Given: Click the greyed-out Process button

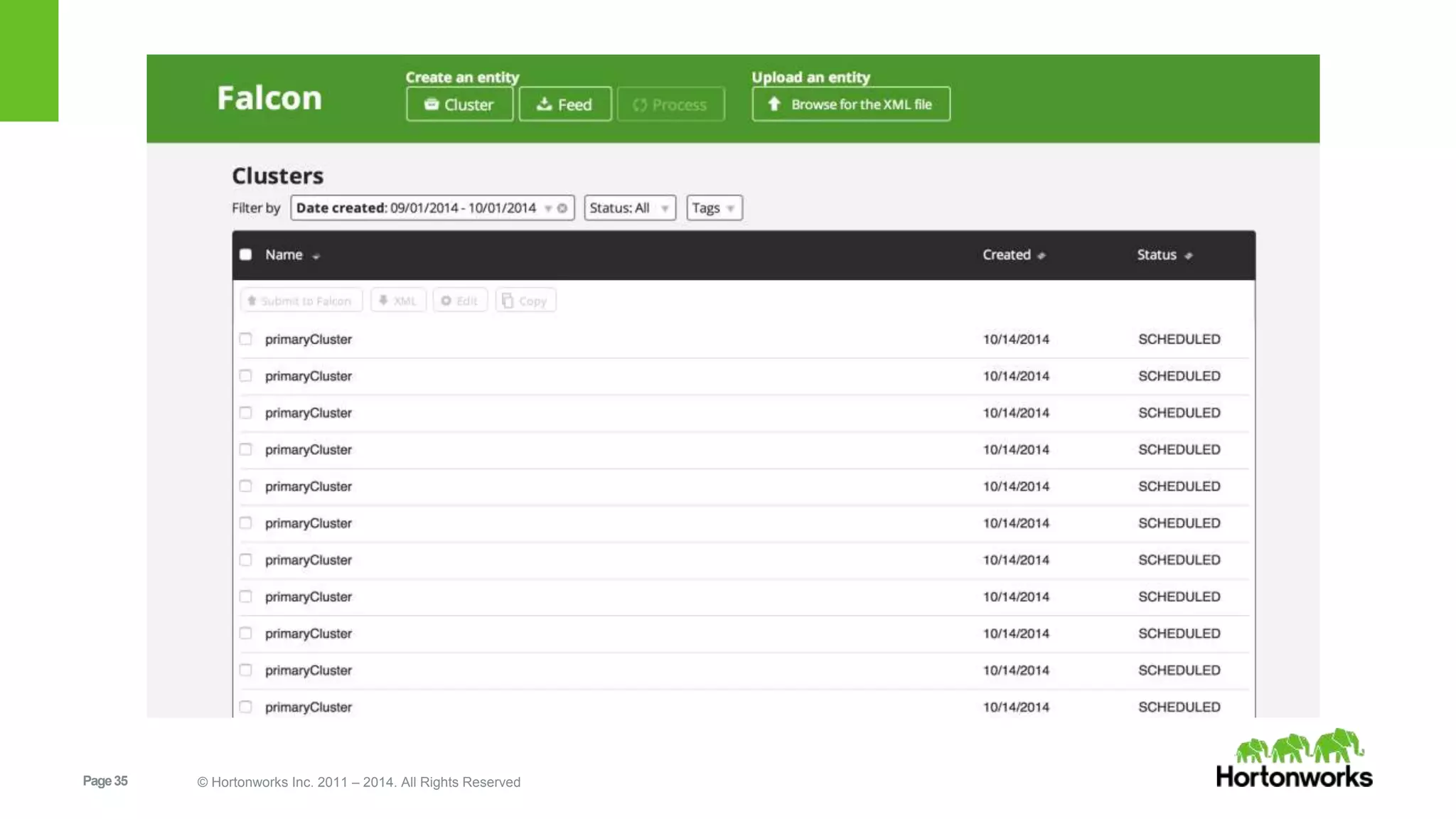Looking at the screenshot, I should [x=670, y=105].
